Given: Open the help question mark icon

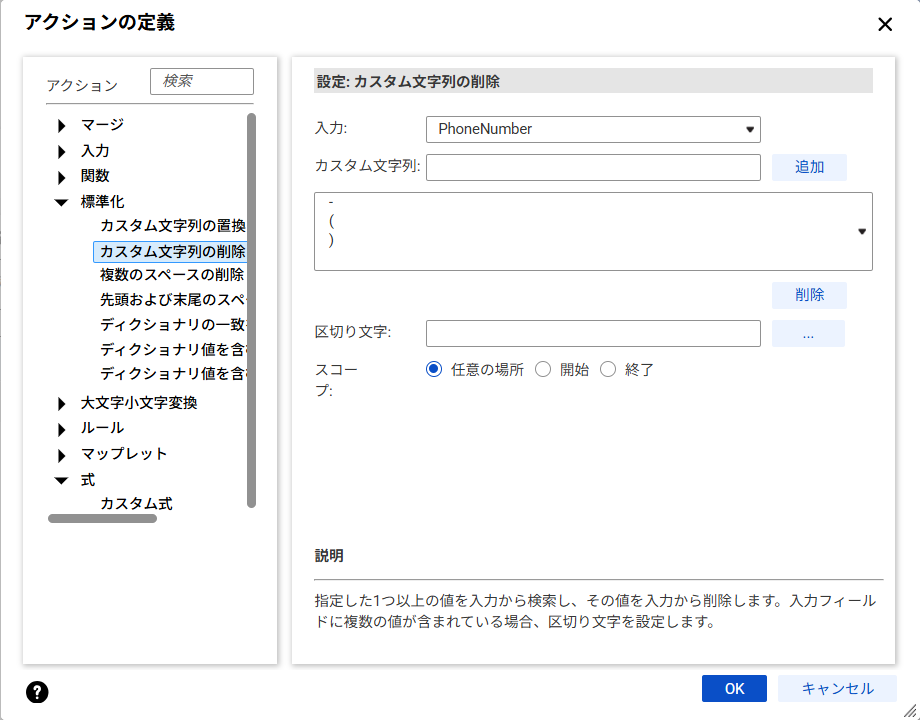Looking at the screenshot, I should pos(37,692).
